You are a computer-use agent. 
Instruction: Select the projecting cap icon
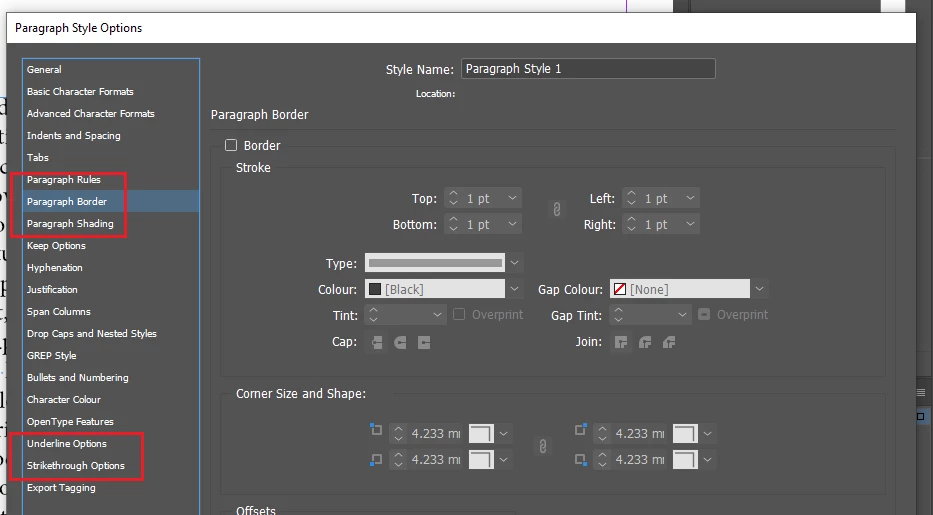(424, 343)
